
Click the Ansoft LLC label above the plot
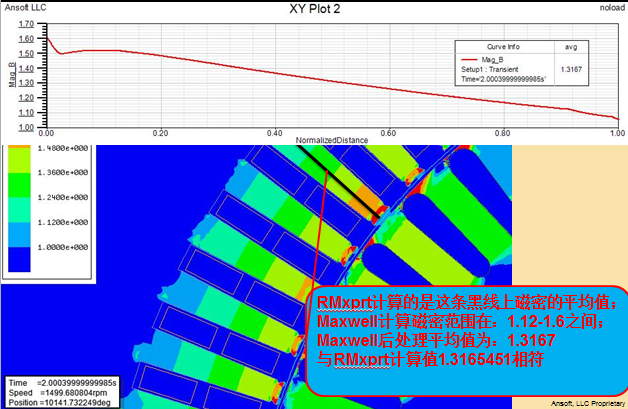click(25, 8)
